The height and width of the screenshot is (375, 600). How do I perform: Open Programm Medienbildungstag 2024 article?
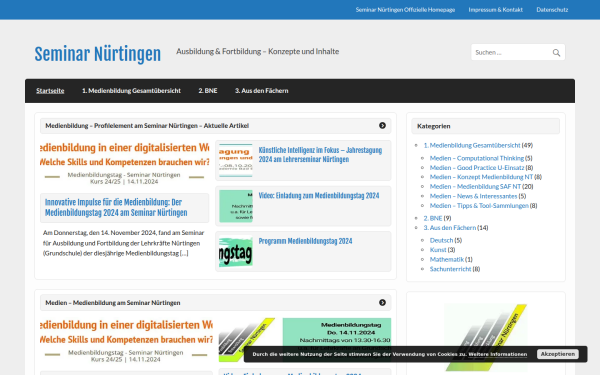305,241
